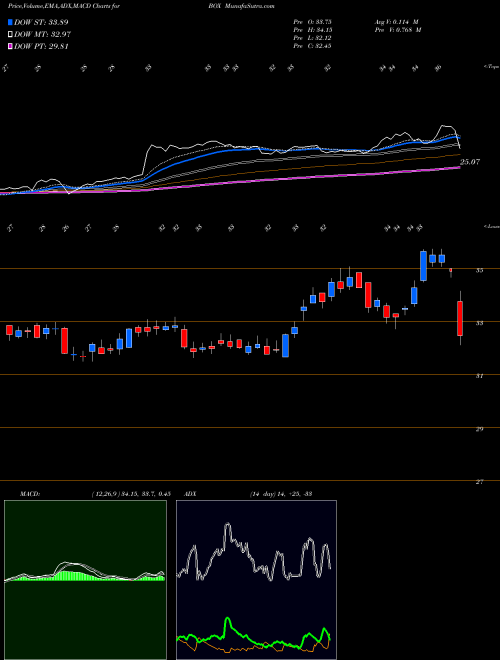
Task: Select the 'DOW PT: 29.81' legend text
Action: [x=41, y=47]
